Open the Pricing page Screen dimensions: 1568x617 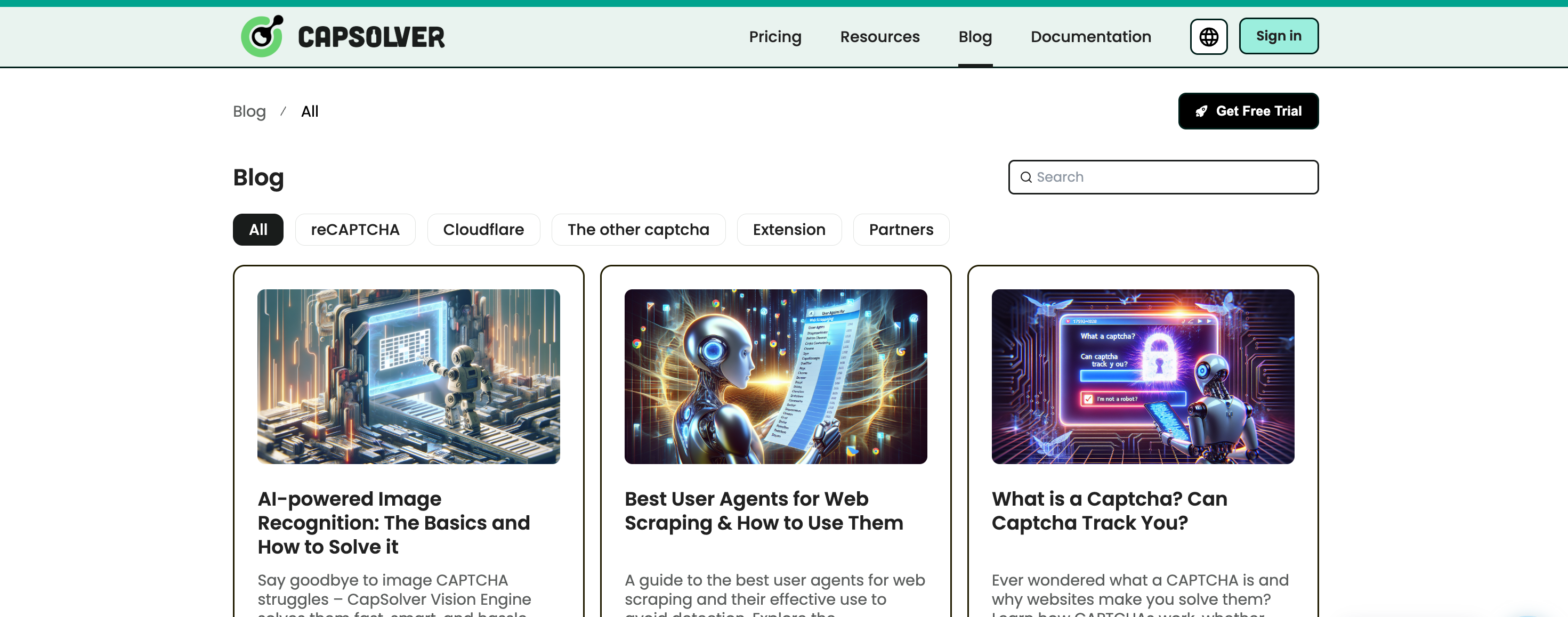pyautogui.click(x=775, y=37)
